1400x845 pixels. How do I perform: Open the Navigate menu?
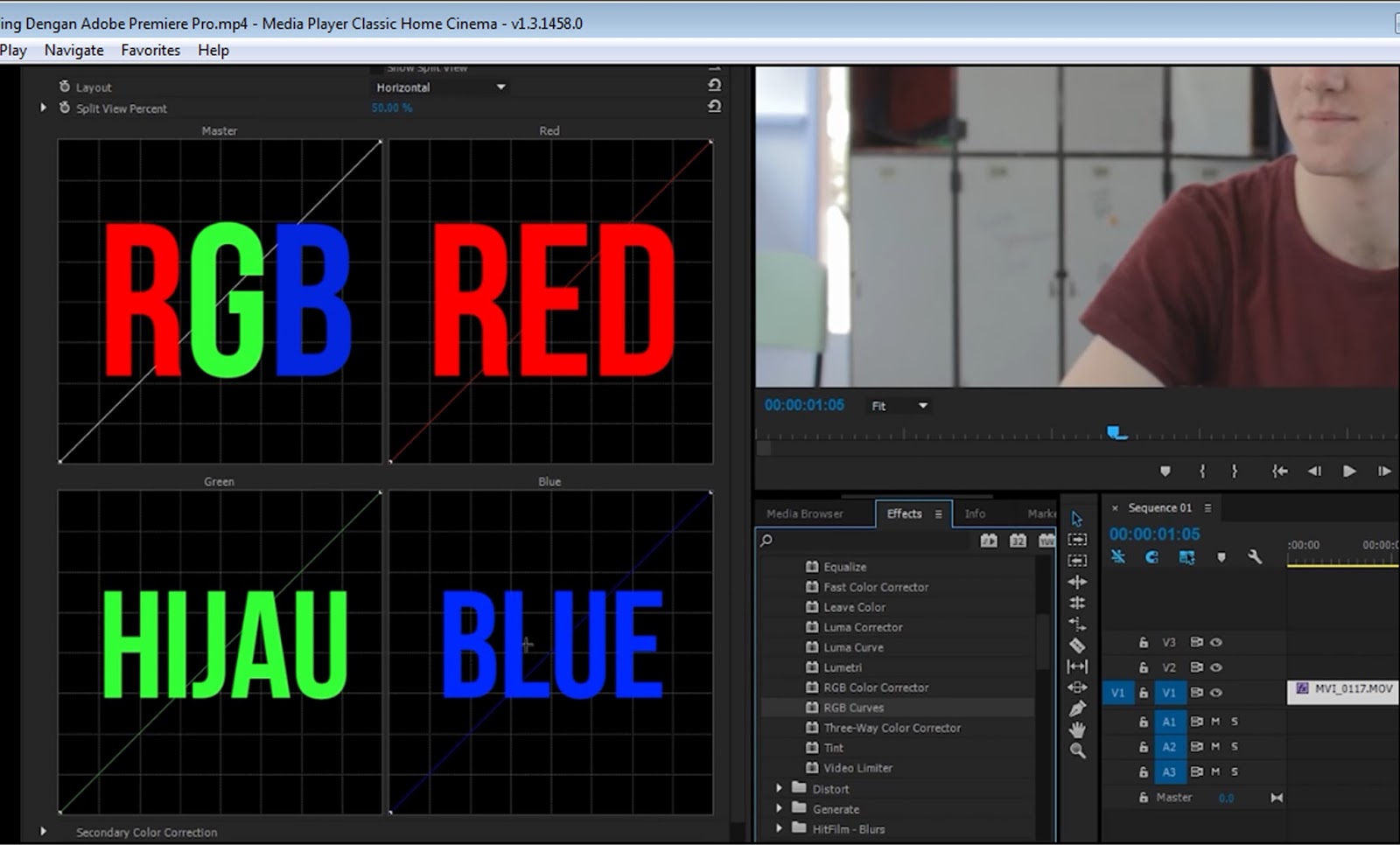(73, 50)
